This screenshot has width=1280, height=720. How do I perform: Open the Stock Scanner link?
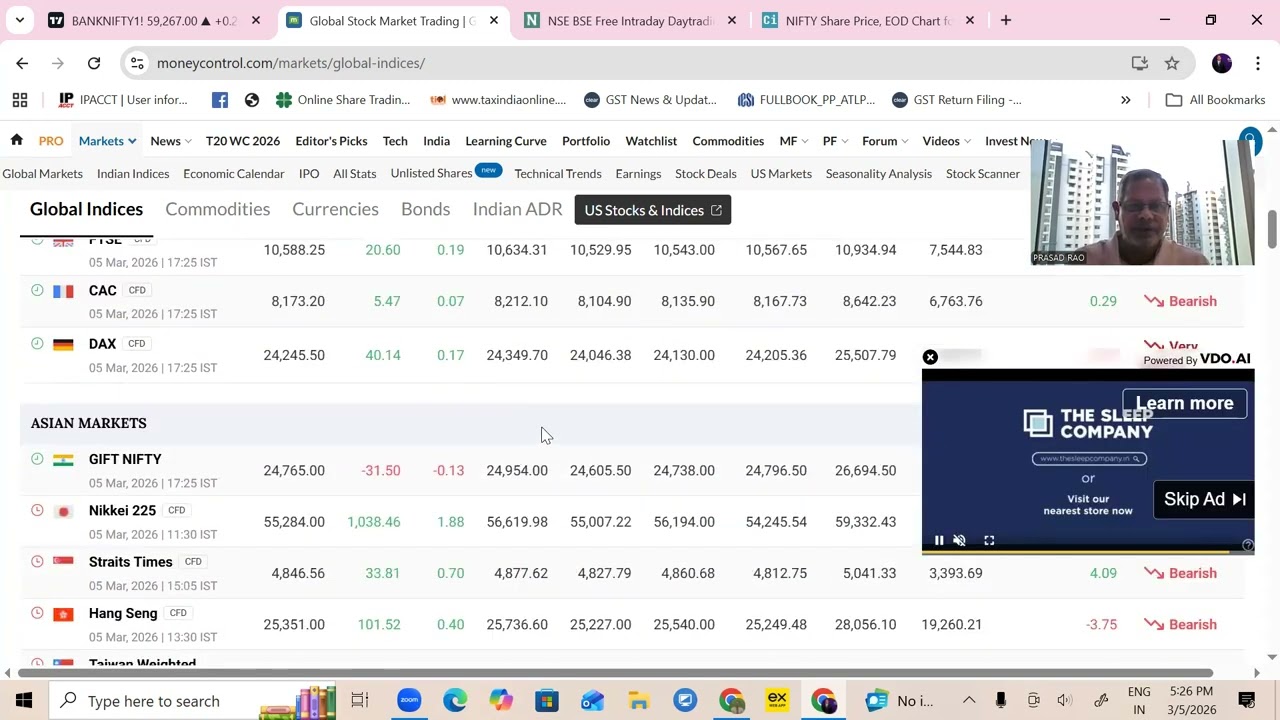click(x=983, y=174)
